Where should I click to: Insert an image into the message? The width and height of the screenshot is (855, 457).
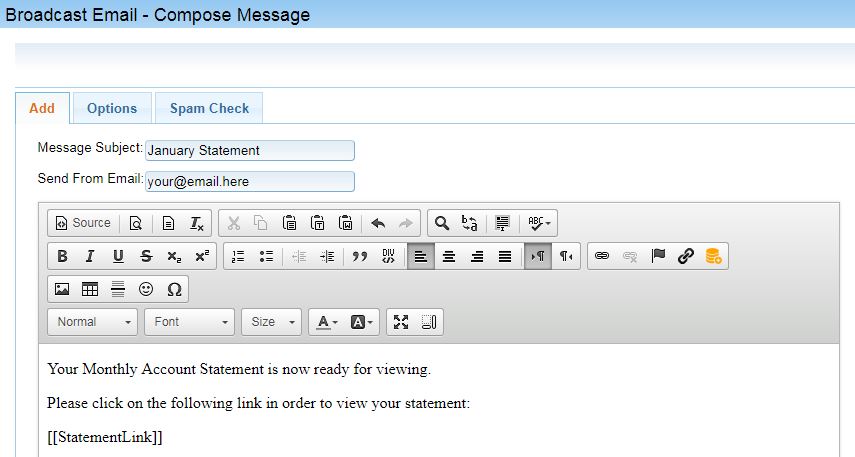(x=62, y=289)
